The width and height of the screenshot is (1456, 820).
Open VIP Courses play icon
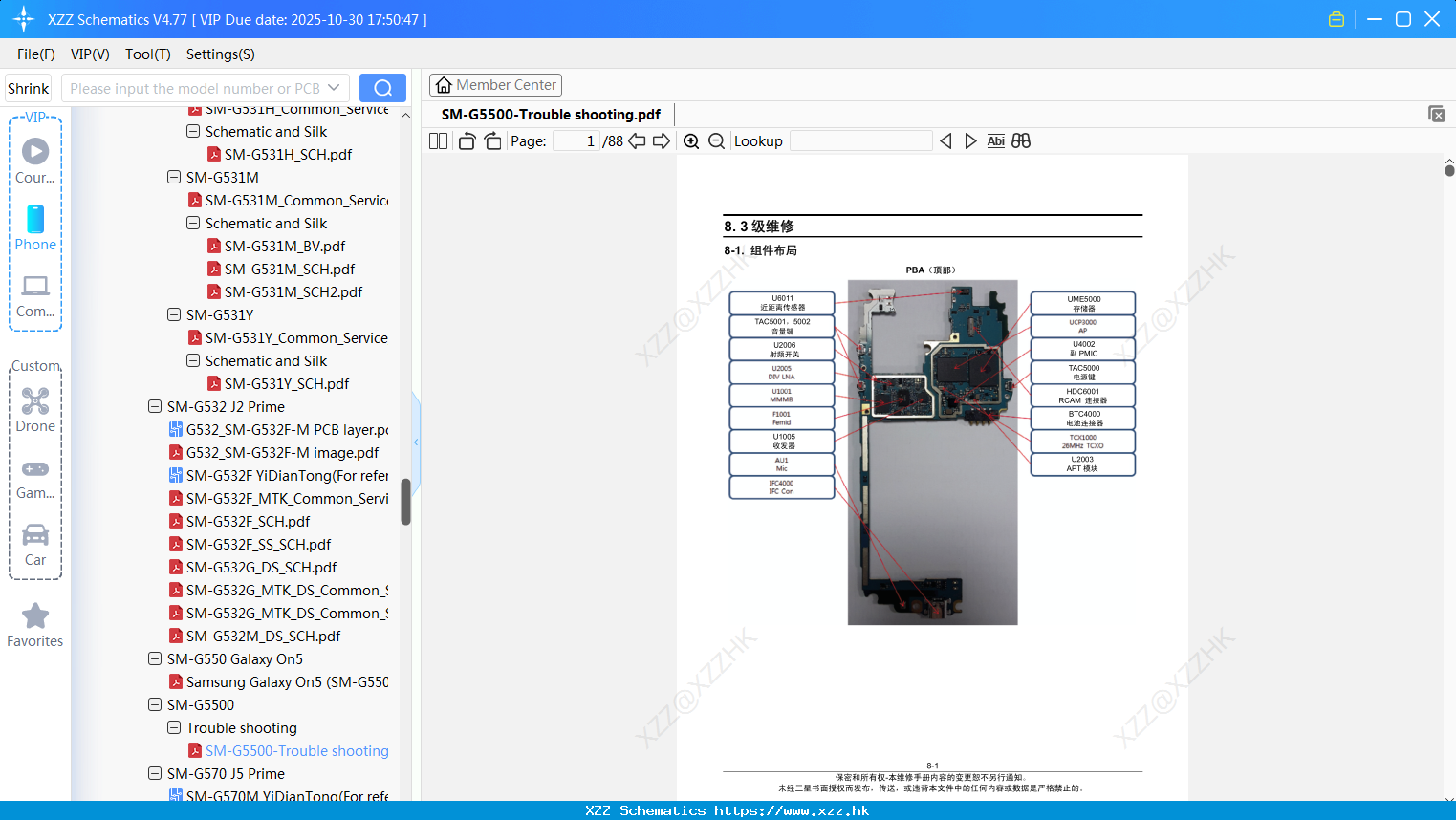click(35, 151)
